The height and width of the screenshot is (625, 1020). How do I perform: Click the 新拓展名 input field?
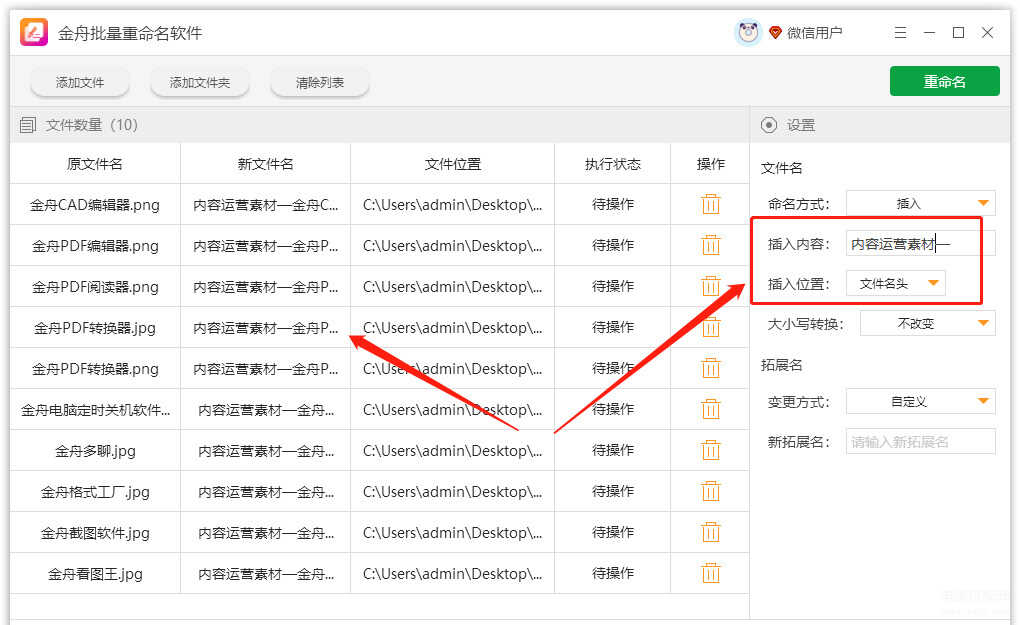click(x=920, y=441)
